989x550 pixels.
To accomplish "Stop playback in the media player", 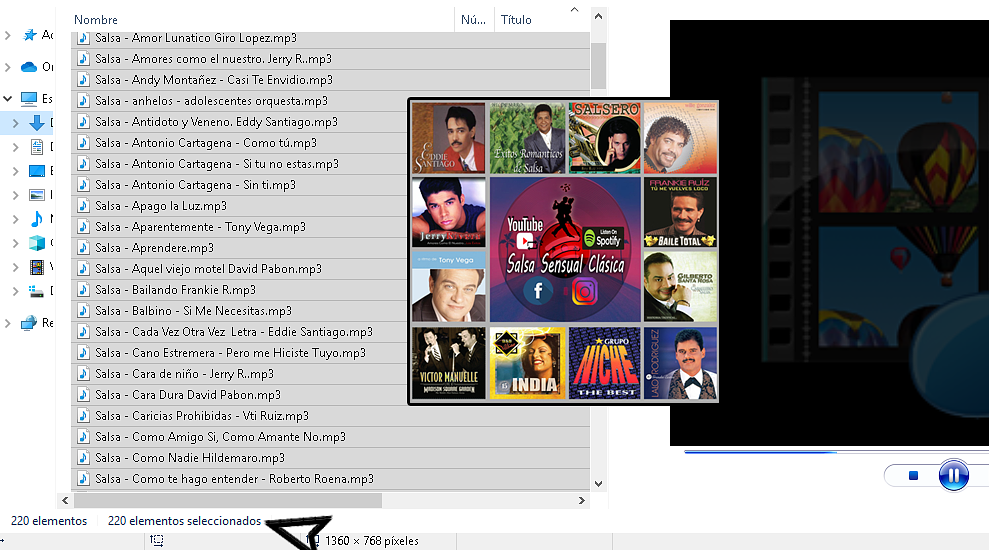I will [913, 476].
